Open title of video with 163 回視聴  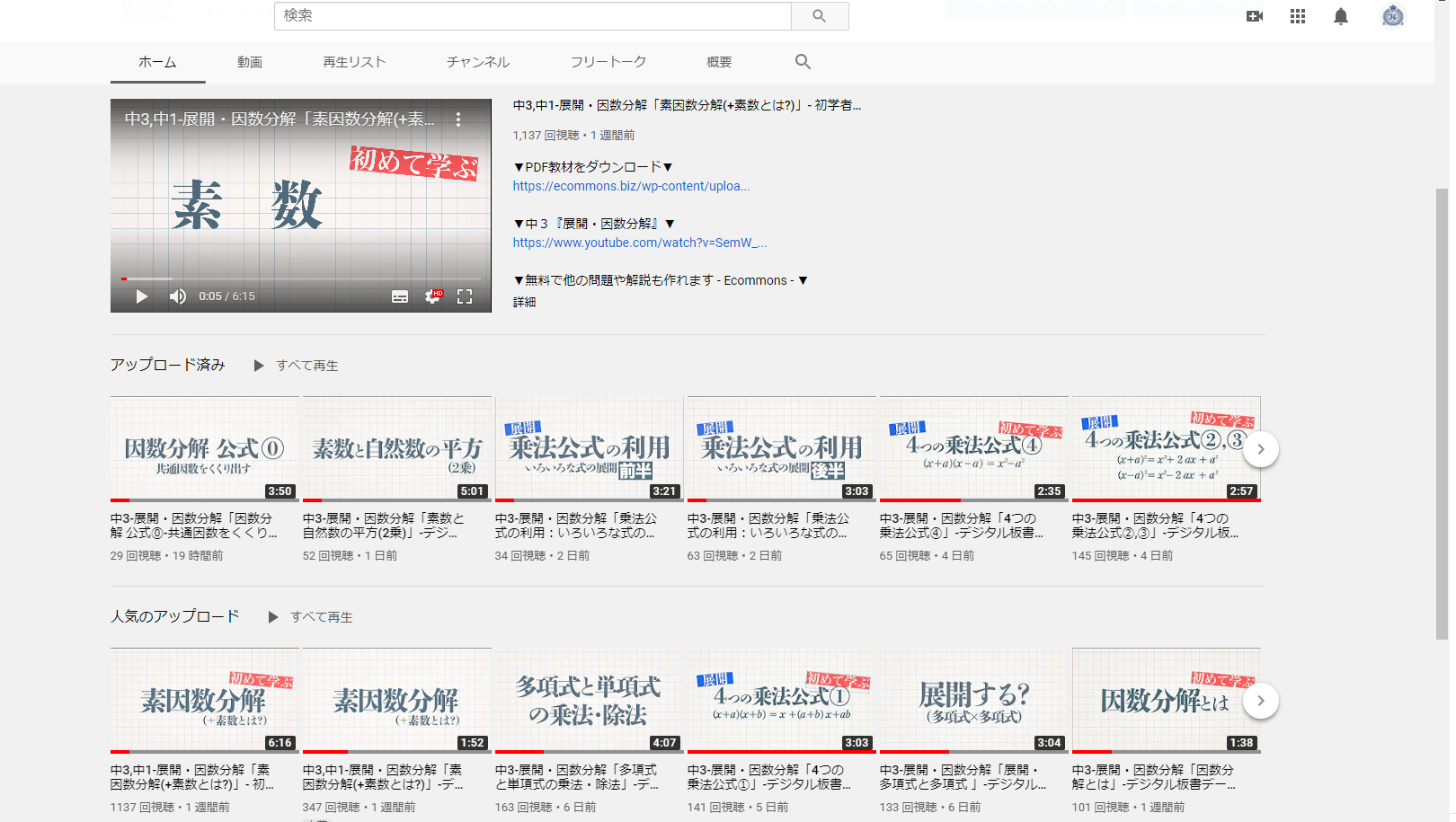pyautogui.click(x=577, y=777)
